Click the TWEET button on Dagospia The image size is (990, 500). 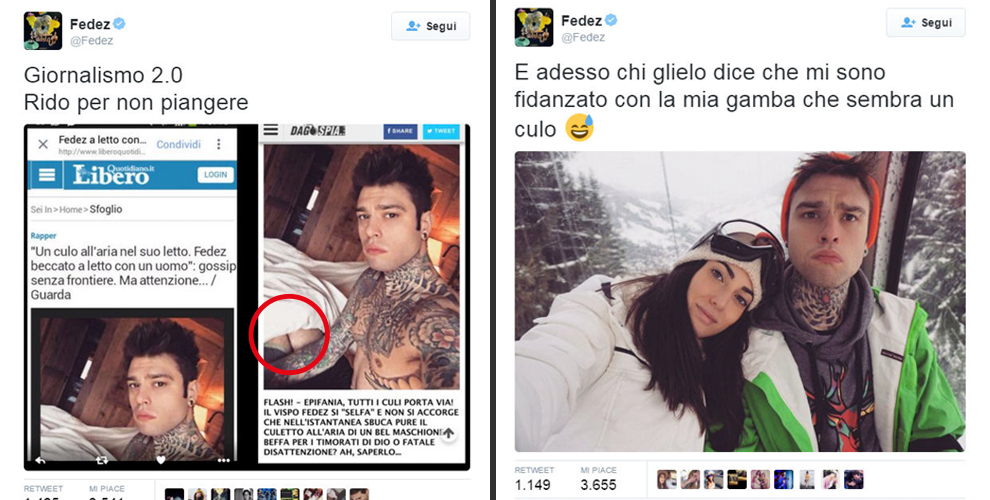pyautogui.click(x=441, y=131)
